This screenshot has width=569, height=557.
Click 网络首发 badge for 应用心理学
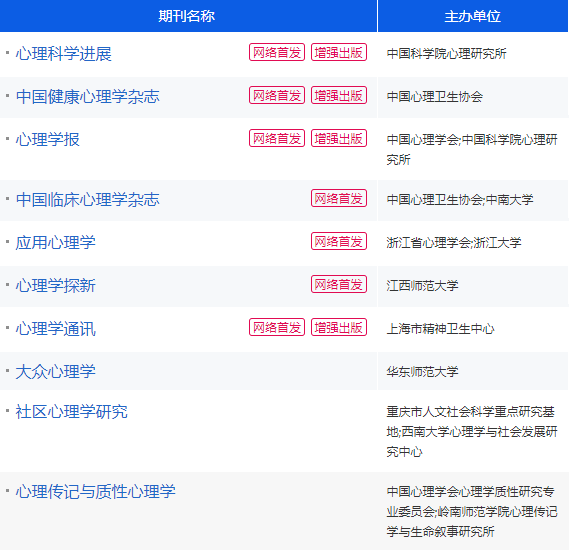pos(339,241)
